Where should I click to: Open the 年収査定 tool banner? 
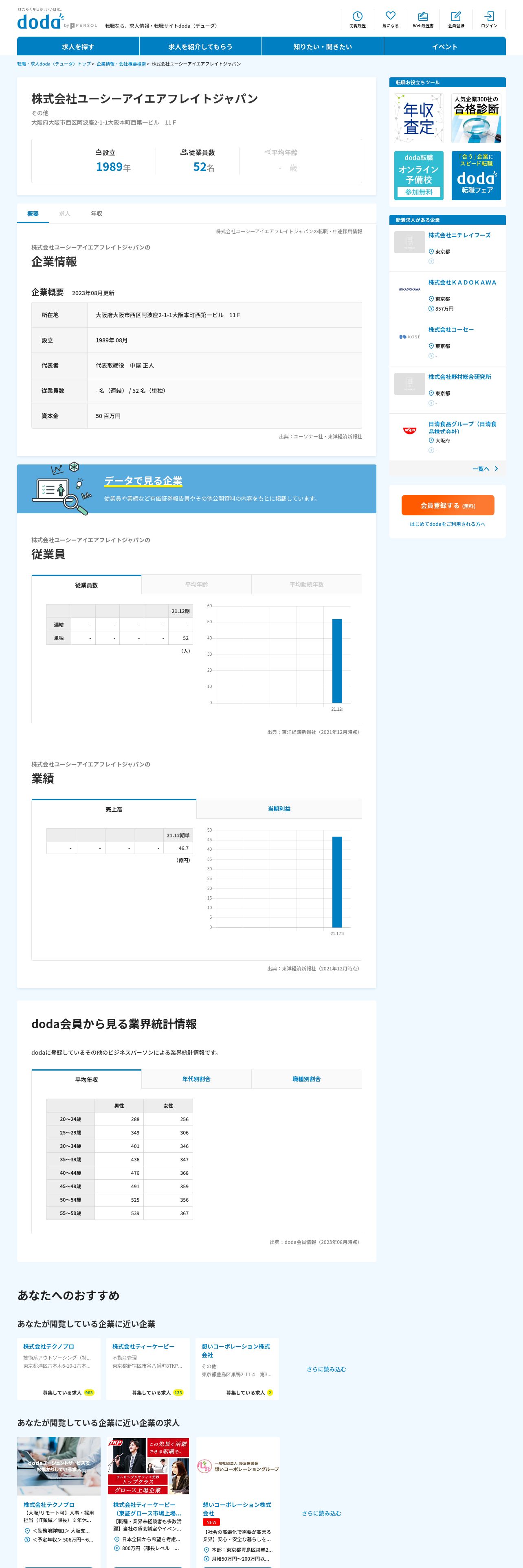419,119
